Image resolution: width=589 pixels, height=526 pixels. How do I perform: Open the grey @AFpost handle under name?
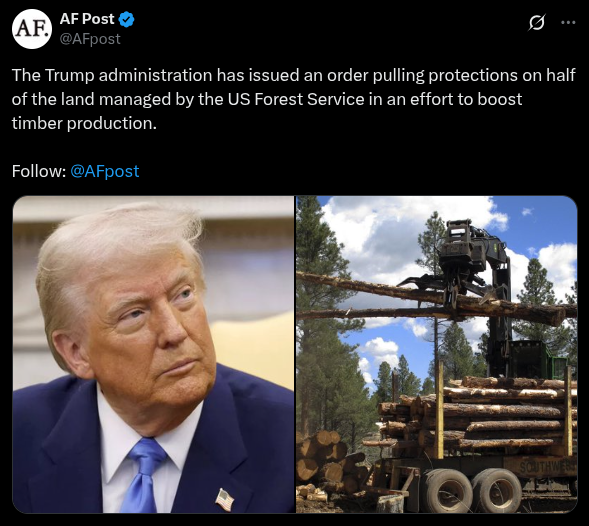click(x=90, y=39)
